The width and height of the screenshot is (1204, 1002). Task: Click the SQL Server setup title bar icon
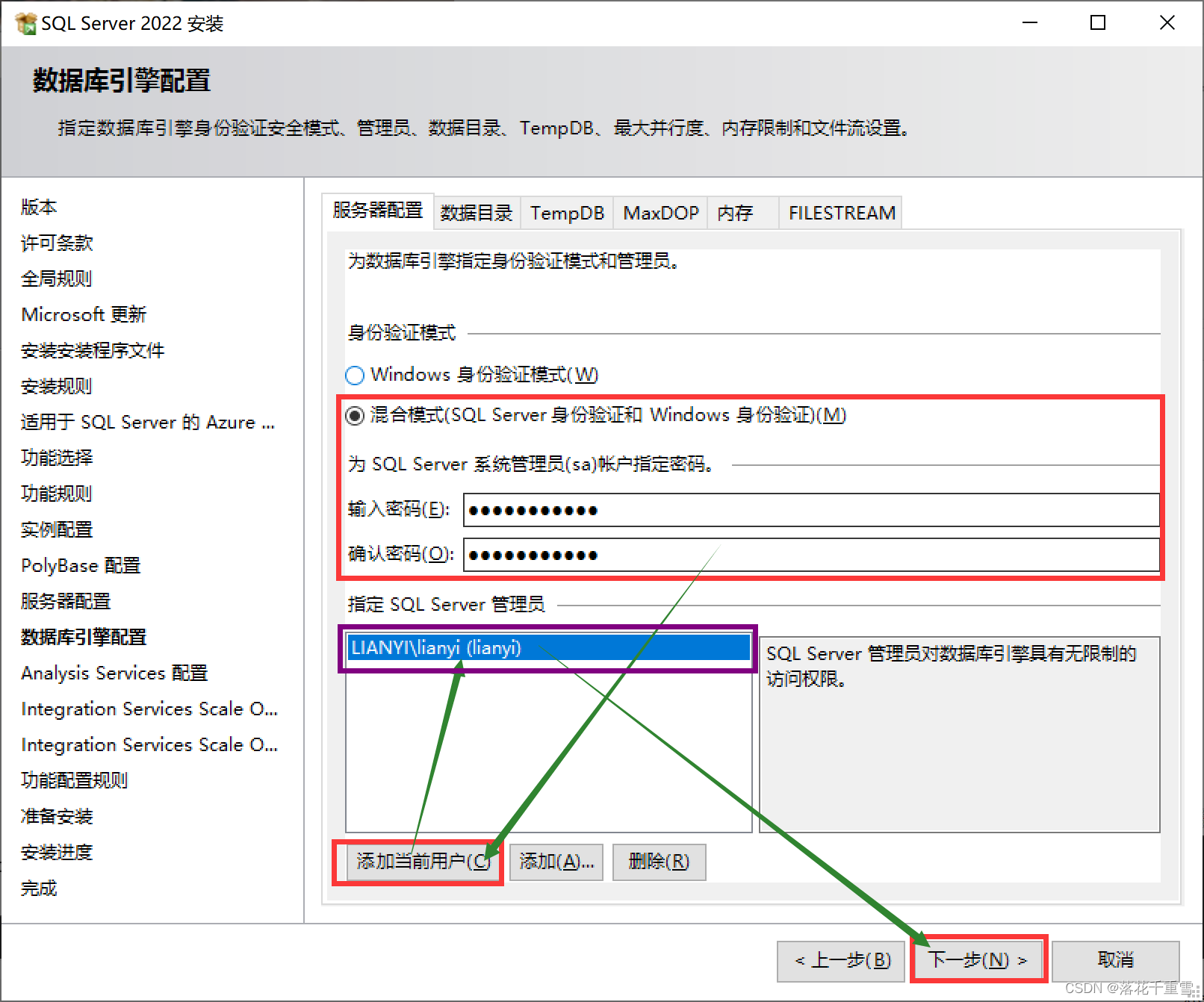tap(25, 23)
